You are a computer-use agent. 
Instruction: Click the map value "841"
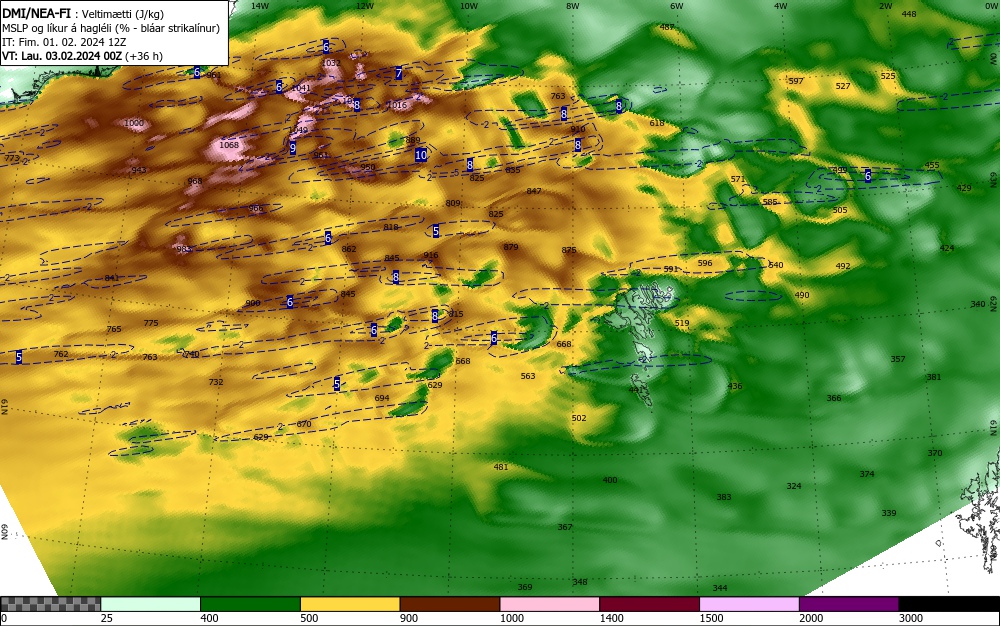112,278
